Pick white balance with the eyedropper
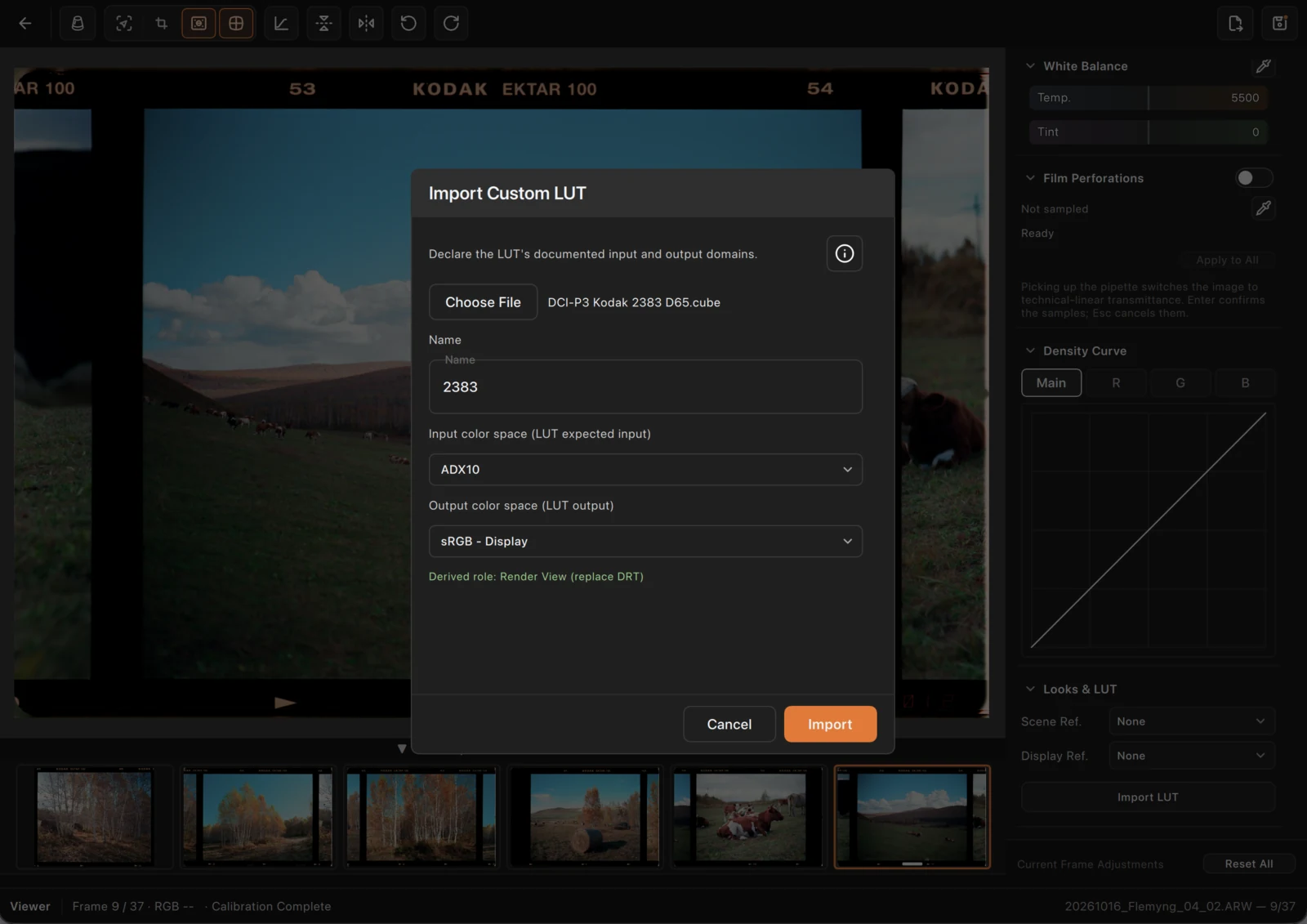This screenshot has height=924, width=1307. click(1263, 66)
